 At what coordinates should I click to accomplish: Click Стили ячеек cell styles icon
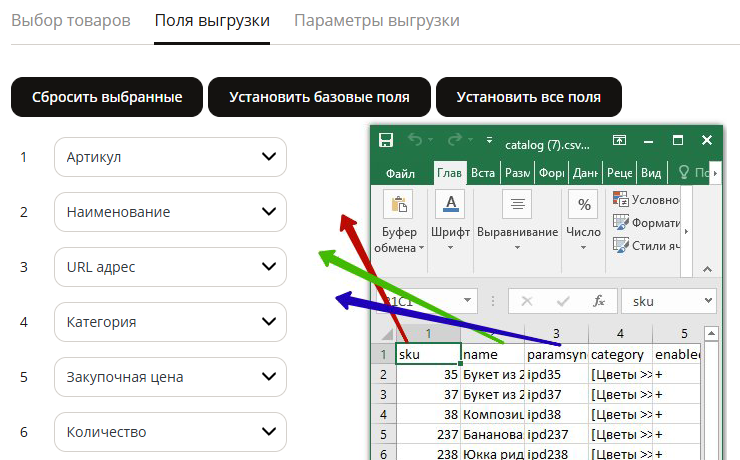click(621, 245)
